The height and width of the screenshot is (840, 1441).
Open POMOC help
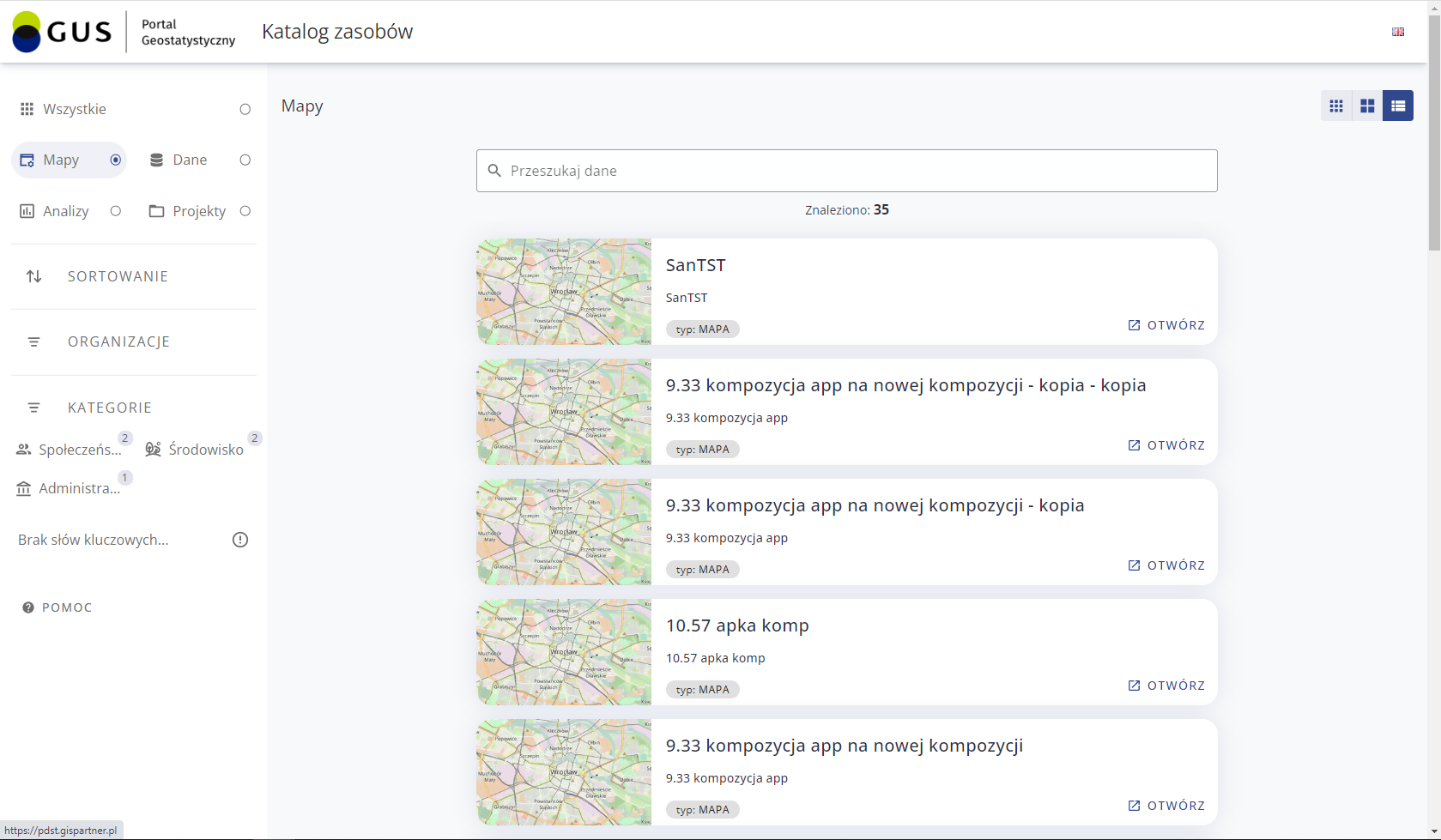[x=58, y=607]
